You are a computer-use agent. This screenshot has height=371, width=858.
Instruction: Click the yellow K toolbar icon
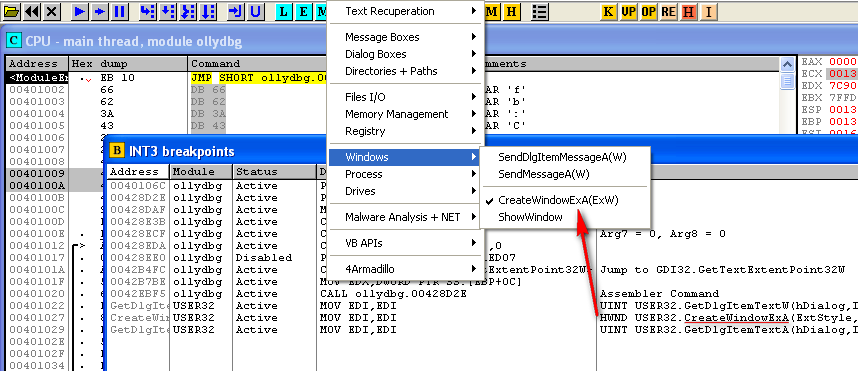tap(608, 11)
